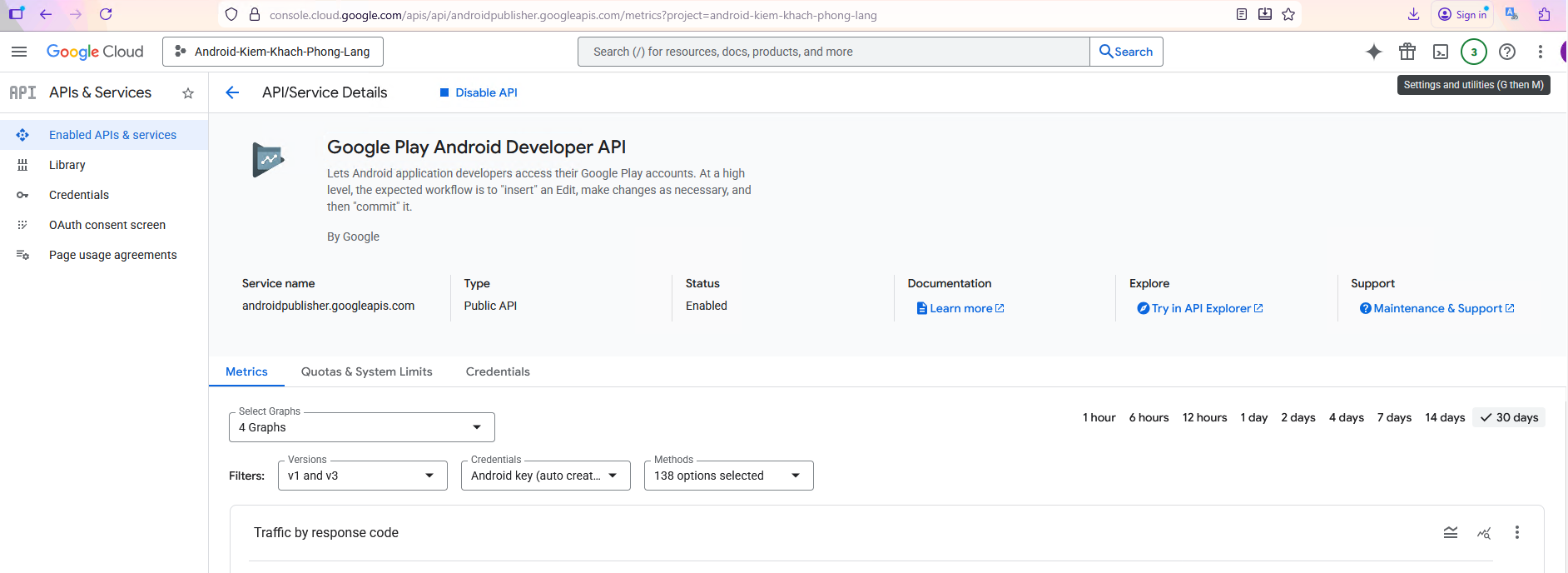
Task: Open the main navigation hamburger menu
Action: [19, 52]
